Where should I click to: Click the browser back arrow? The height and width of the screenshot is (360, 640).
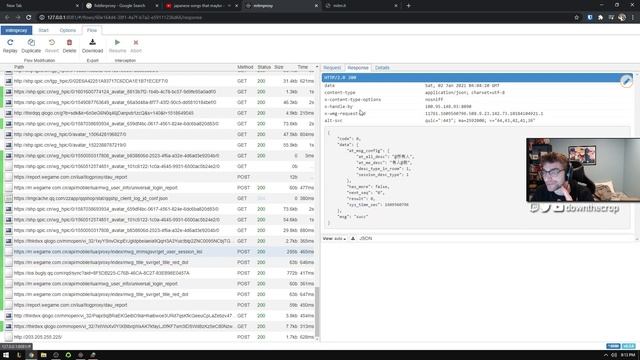[7, 18]
